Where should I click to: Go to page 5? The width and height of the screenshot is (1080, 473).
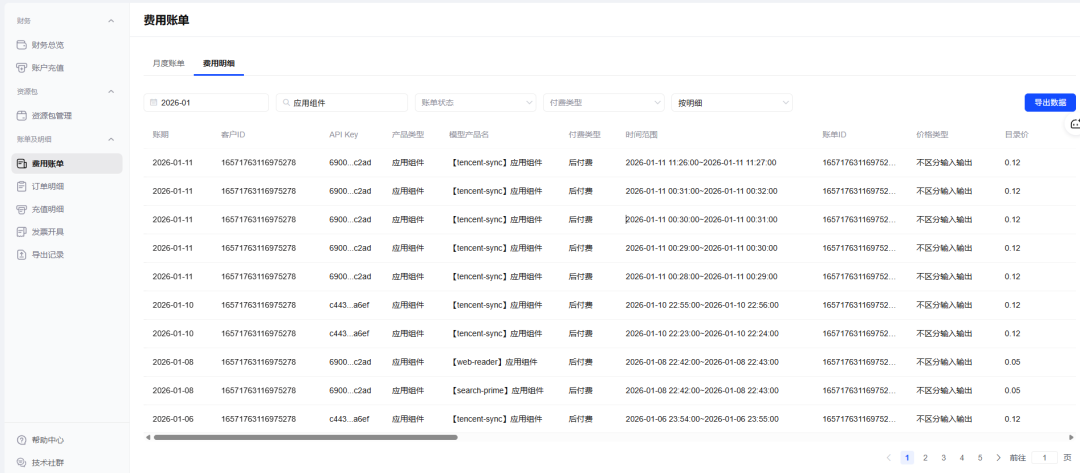pyautogui.click(x=980, y=458)
